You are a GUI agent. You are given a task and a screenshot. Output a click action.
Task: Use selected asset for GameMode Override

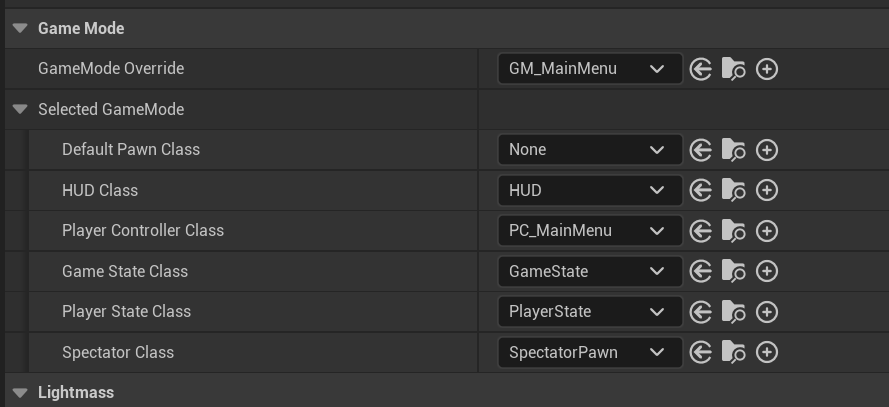701,69
